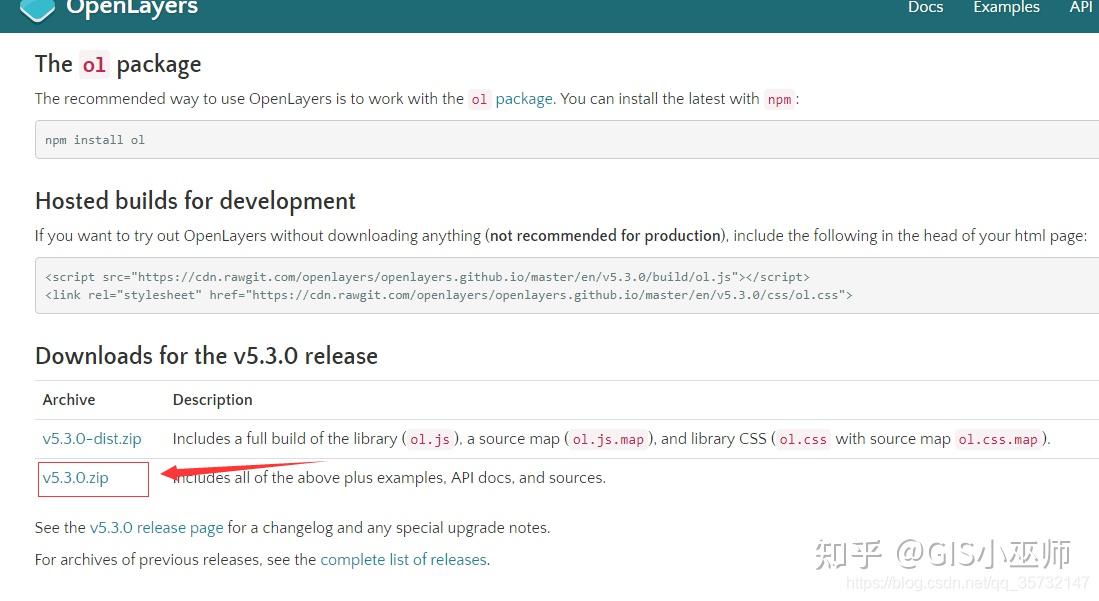Click the link rel stylesheet code line
1099x601 pixels.
[x=449, y=295]
